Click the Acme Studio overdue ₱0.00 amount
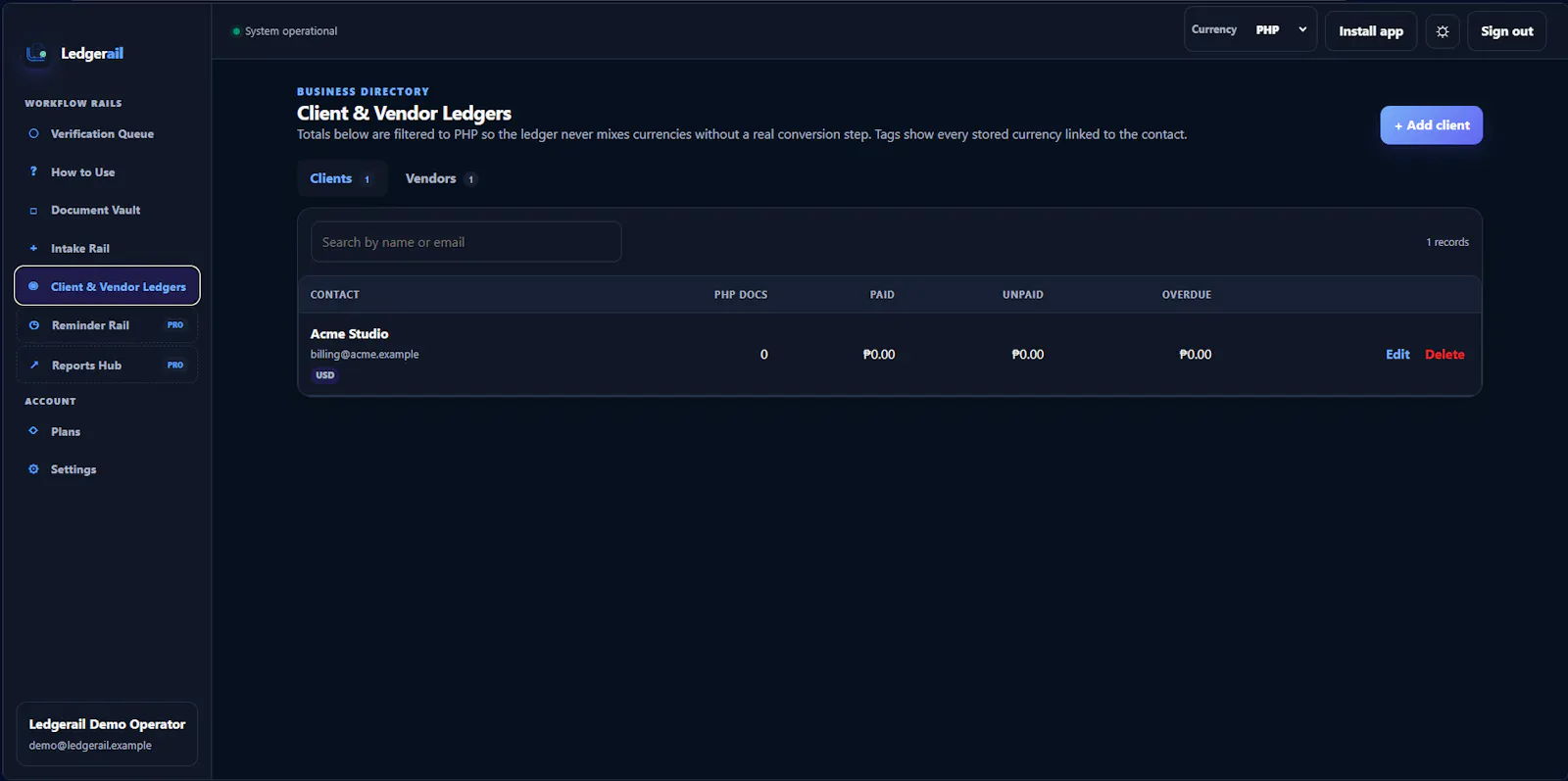Viewport: 1568px width, 781px height. (x=1196, y=355)
